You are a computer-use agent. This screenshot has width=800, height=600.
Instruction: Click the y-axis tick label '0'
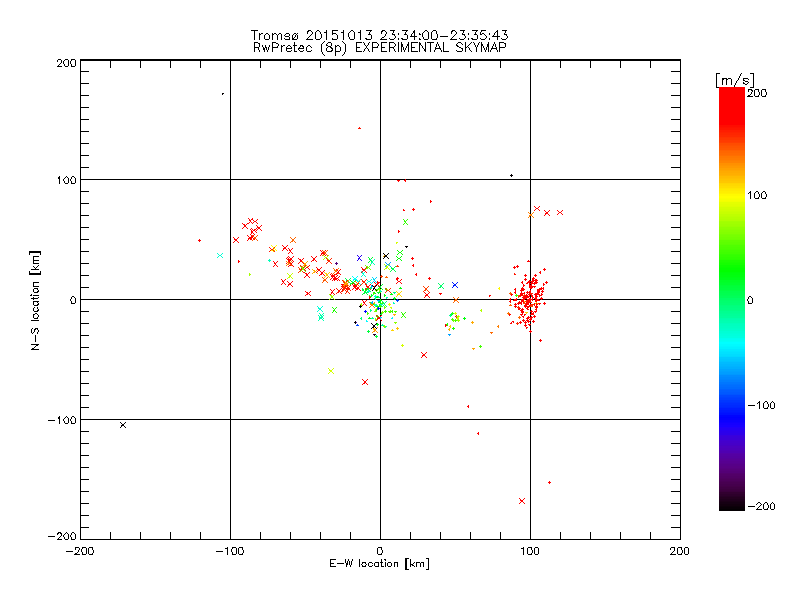73,300
